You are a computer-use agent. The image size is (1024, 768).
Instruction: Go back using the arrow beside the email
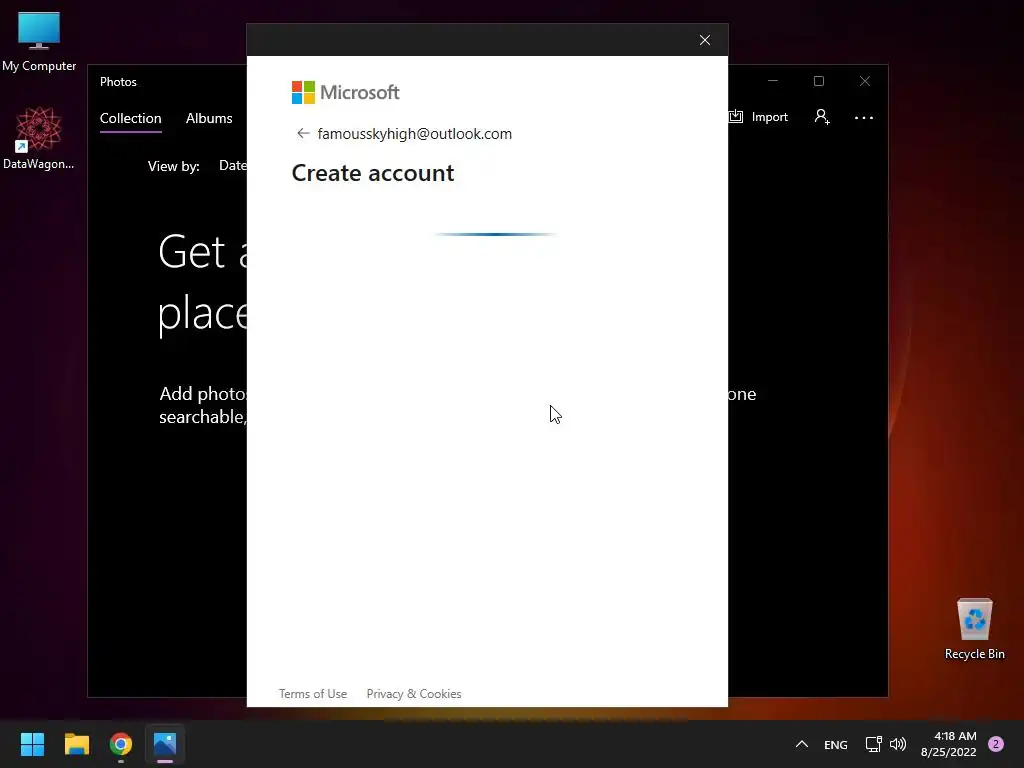pos(302,133)
